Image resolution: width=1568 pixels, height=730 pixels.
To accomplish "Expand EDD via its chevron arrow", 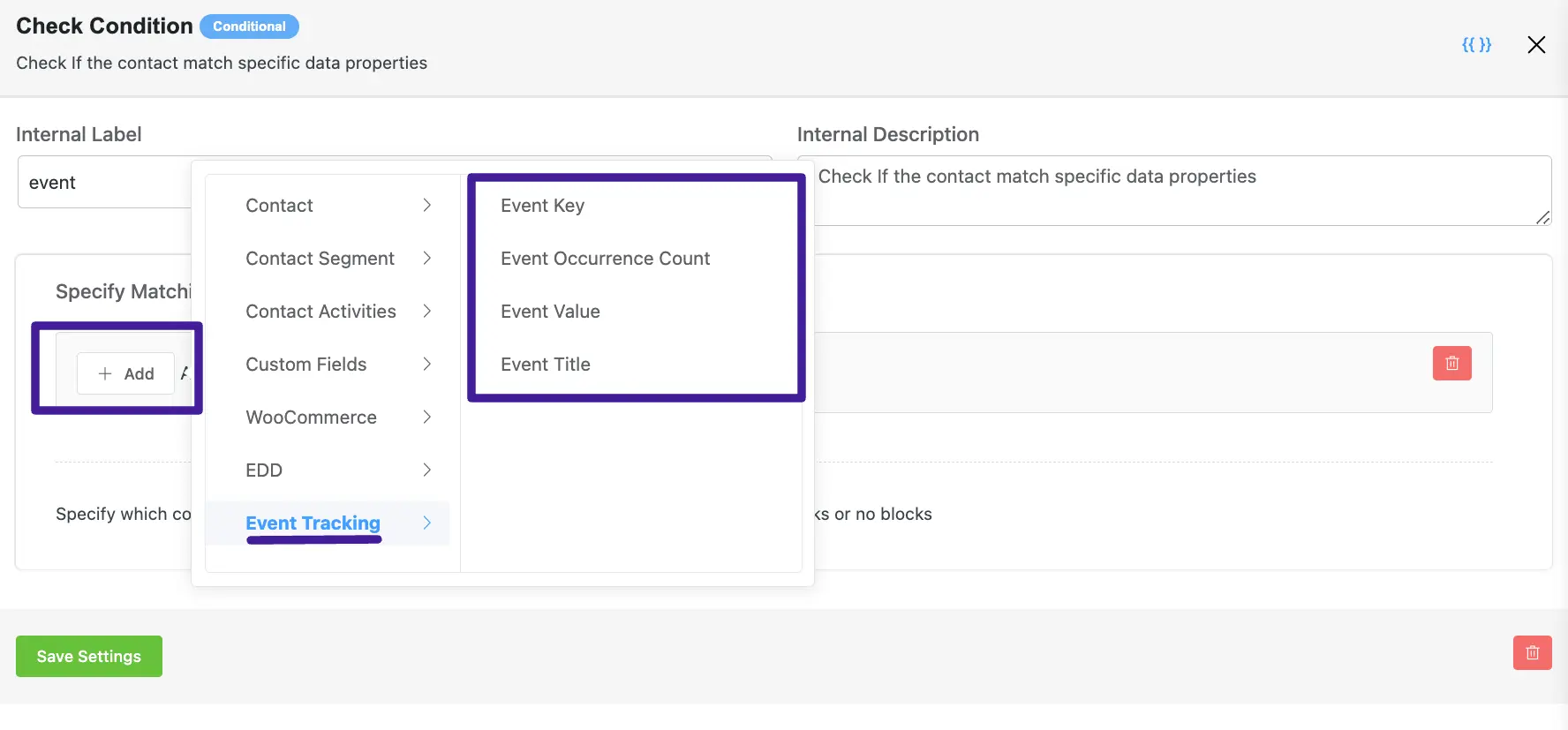I will 427,470.
